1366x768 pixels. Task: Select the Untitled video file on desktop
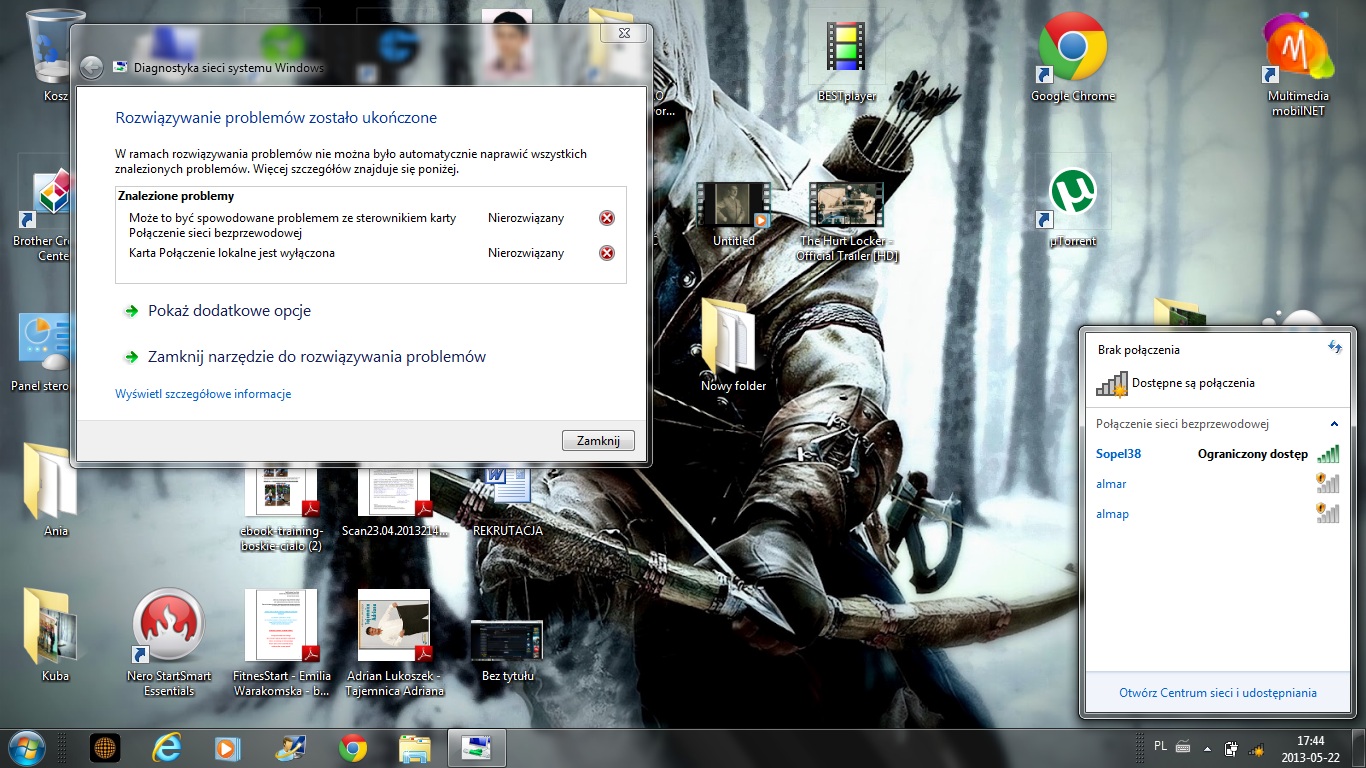pyautogui.click(x=733, y=213)
